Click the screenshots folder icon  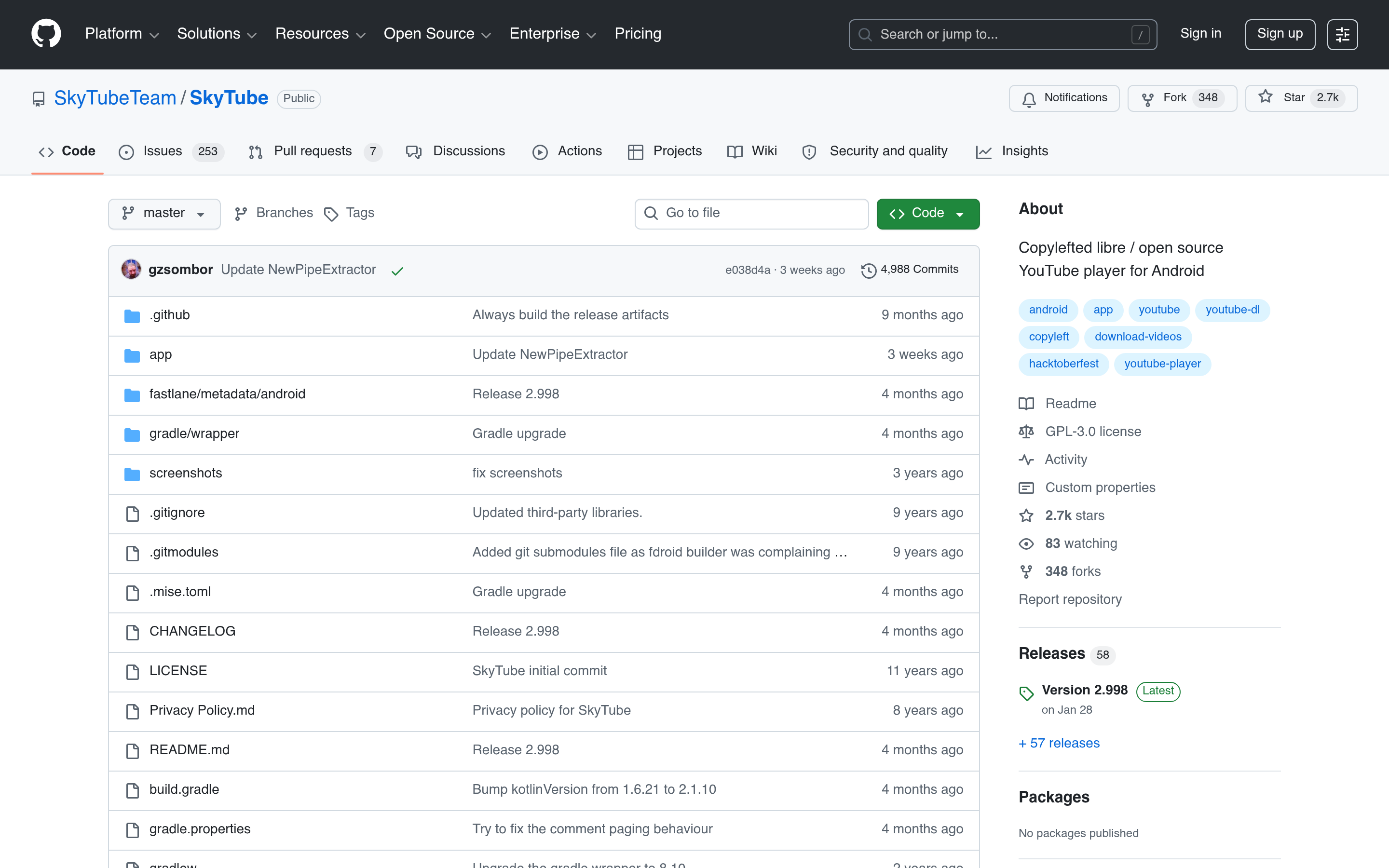tap(132, 474)
